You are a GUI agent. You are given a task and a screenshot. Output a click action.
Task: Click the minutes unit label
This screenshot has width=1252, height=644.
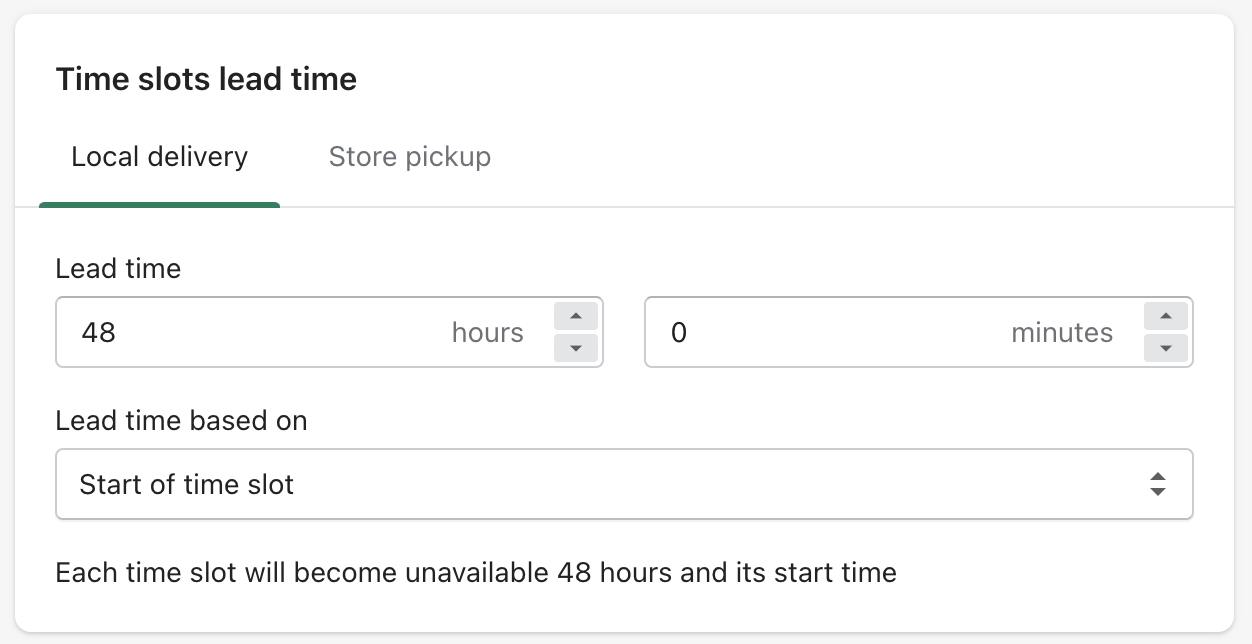1062,334
